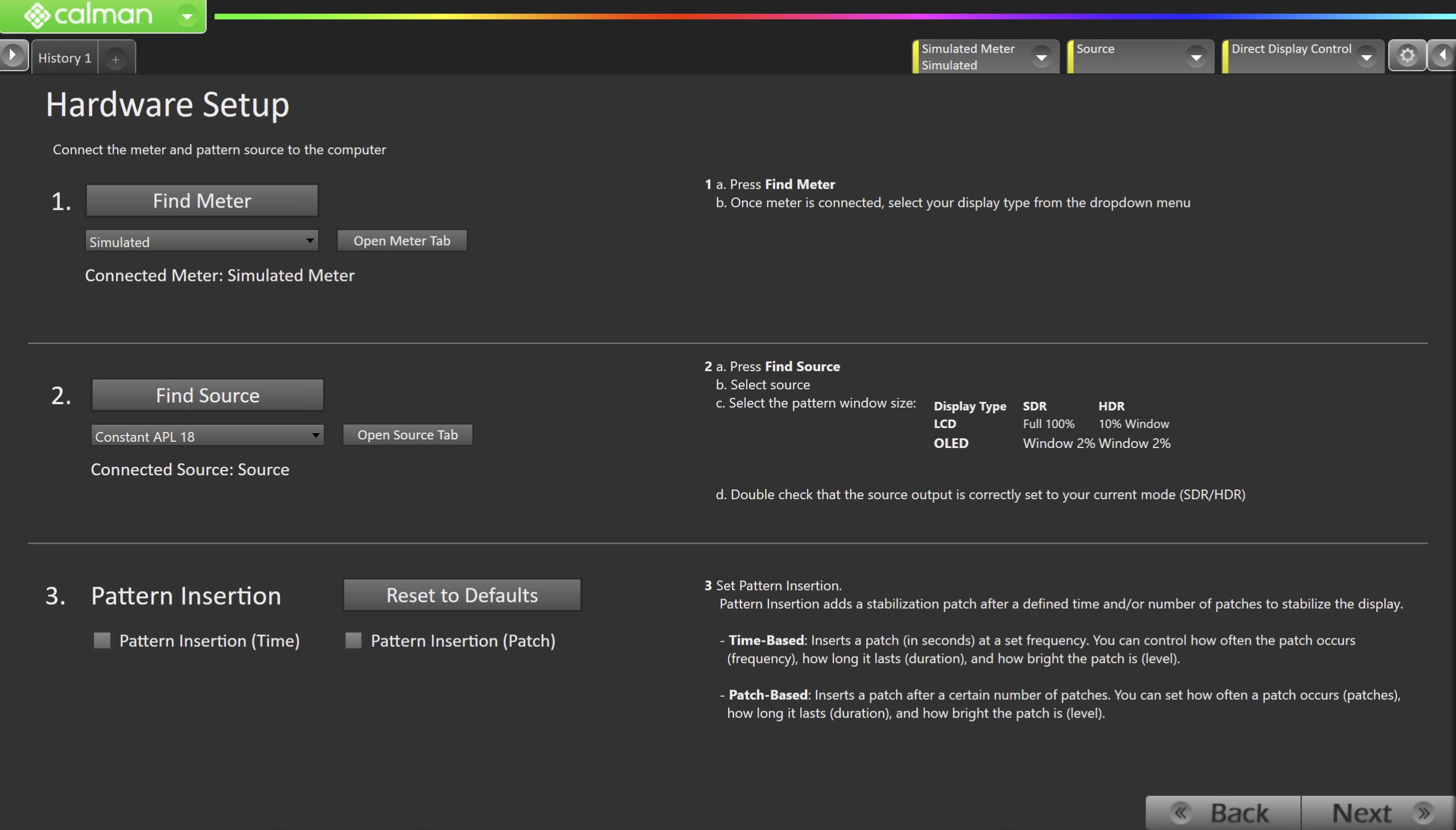The height and width of the screenshot is (830, 1456).
Task: Expand the Source tab dropdown arrow
Action: pyautogui.click(x=1196, y=57)
